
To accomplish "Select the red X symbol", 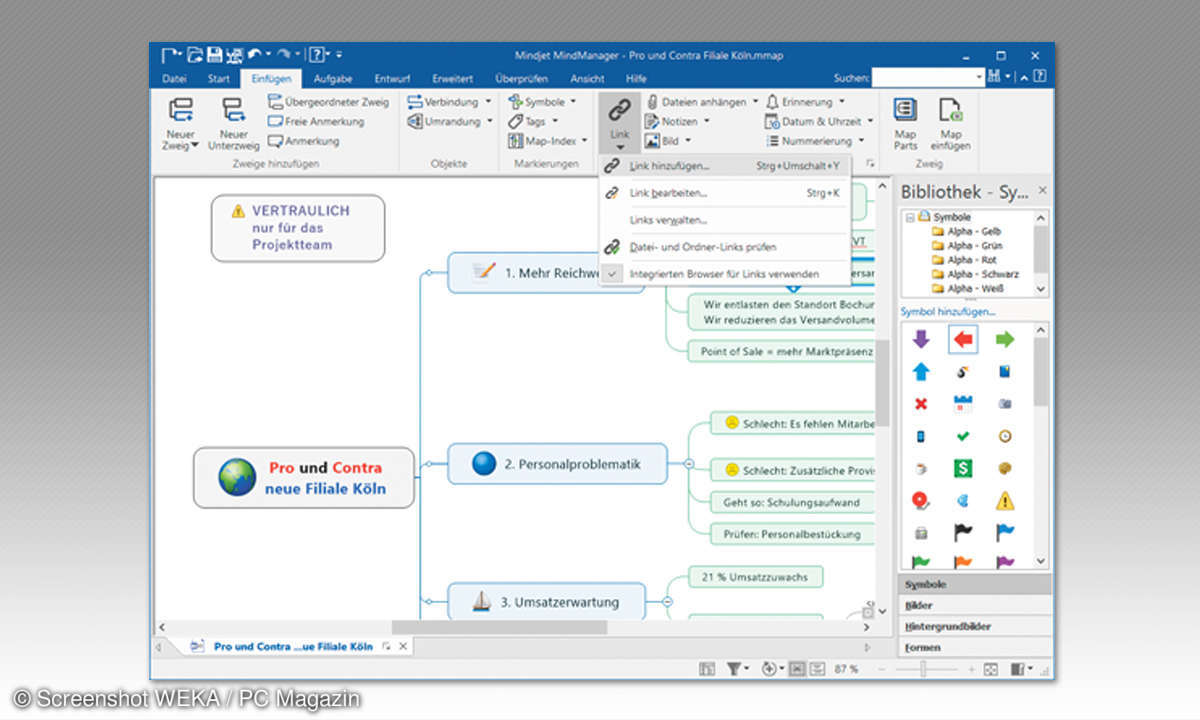I will coord(921,404).
